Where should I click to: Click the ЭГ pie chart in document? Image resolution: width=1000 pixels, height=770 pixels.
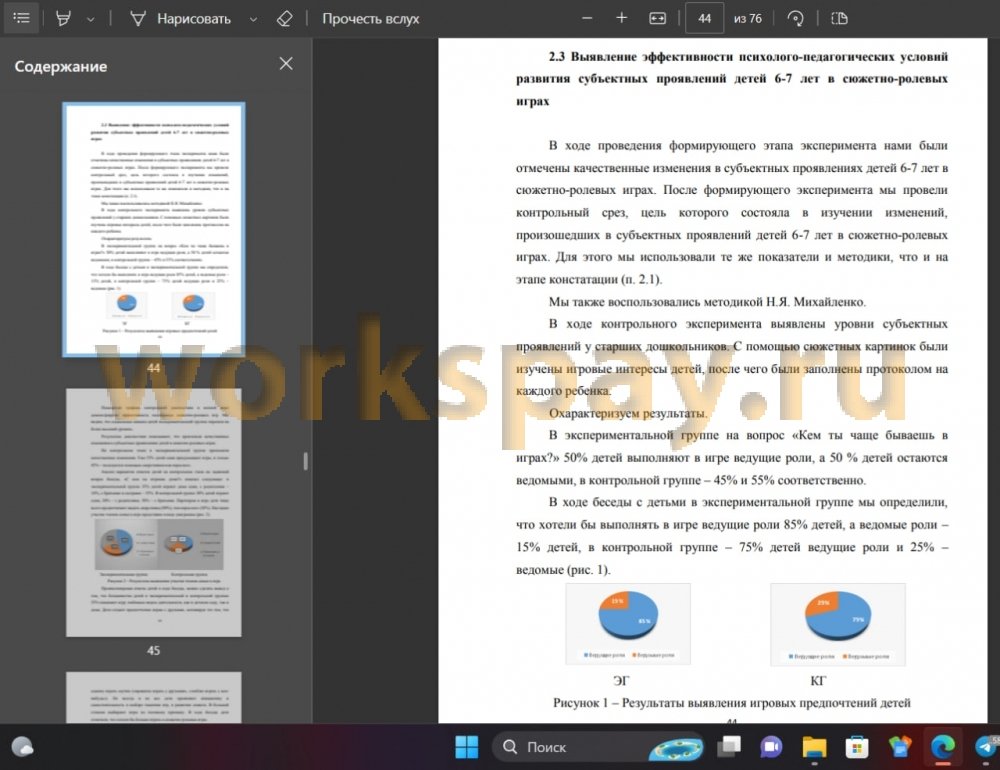pyautogui.click(x=628, y=623)
